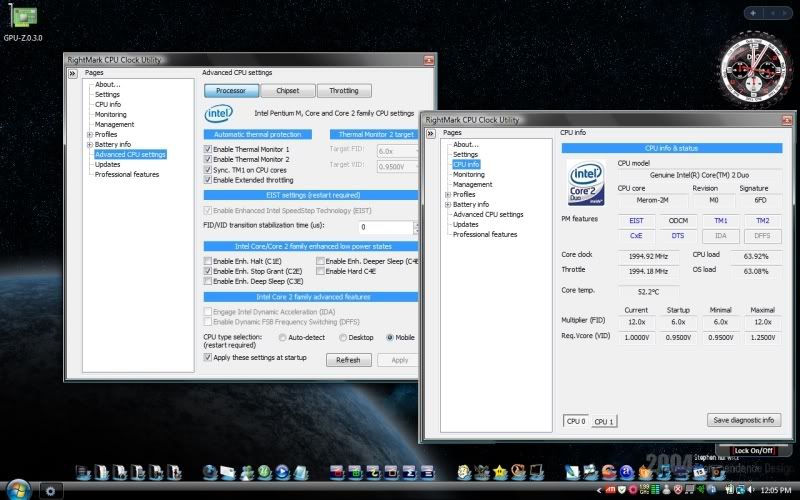
Task: Click the taskbar clock showing 12:05 PM
Action: pyautogui.click(x=776, y=490)
